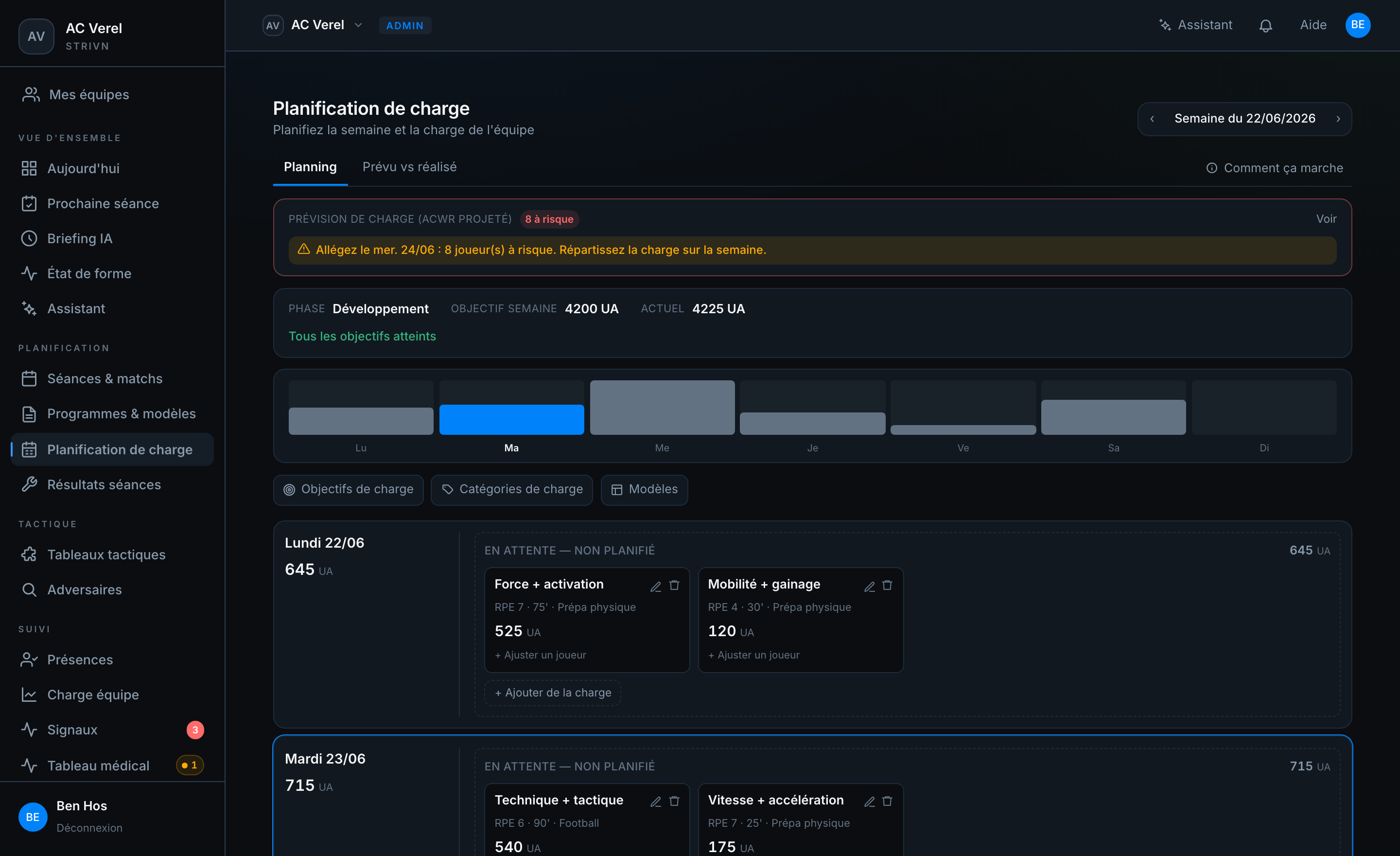
Task: Click Objectifs de charge button
Action: click(x=348, y=489)
